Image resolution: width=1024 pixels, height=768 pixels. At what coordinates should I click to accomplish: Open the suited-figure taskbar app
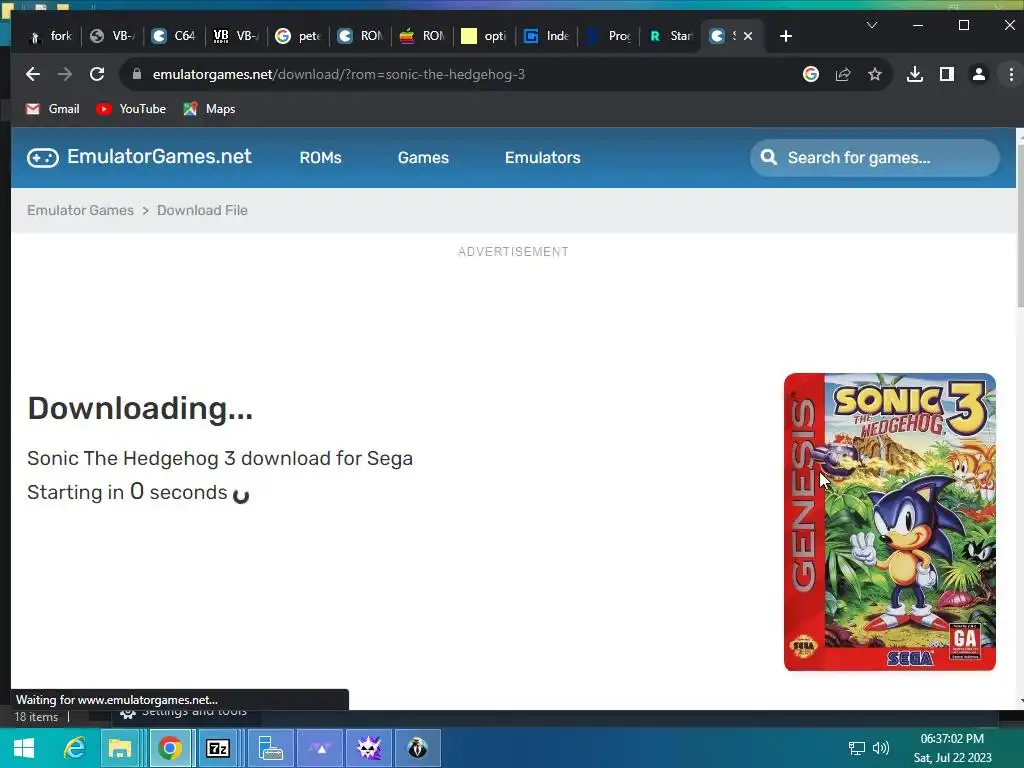point(418,748)
